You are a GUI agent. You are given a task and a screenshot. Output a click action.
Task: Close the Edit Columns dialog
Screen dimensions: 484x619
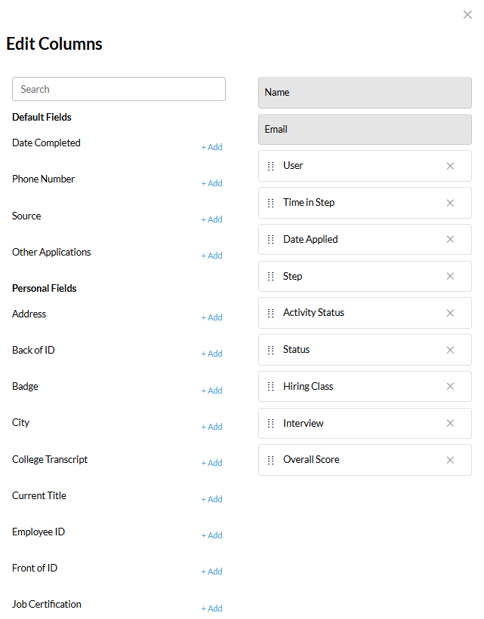coord(467,15)
